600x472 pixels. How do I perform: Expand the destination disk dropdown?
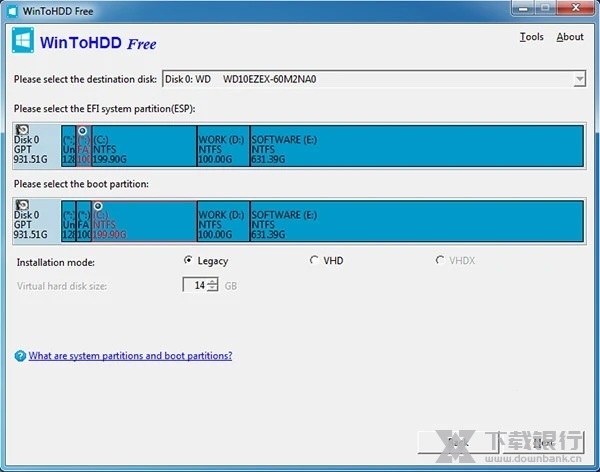579,79
